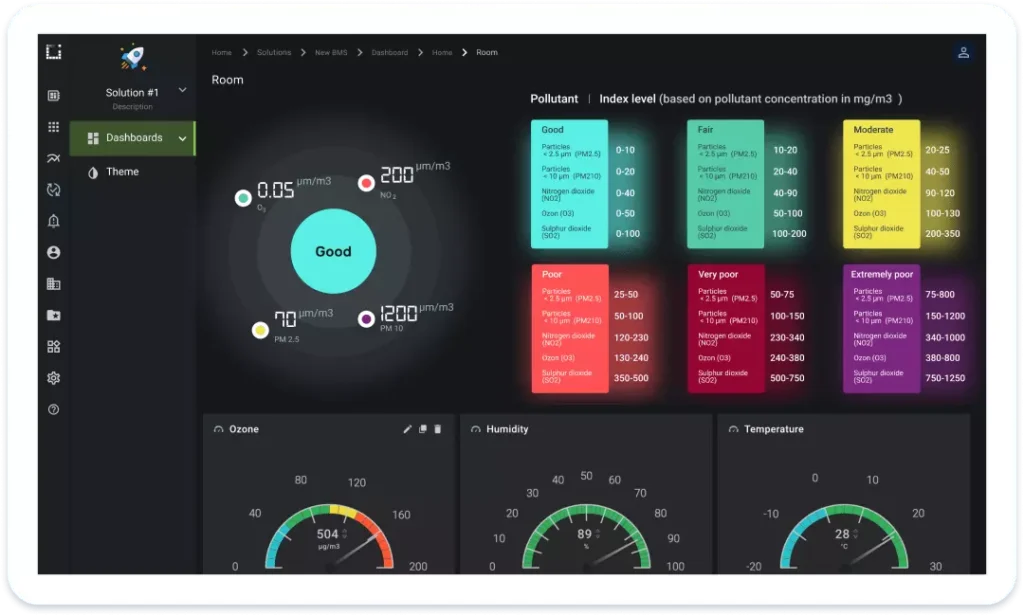Open the user profile icon in sidebar

[53, 253]
